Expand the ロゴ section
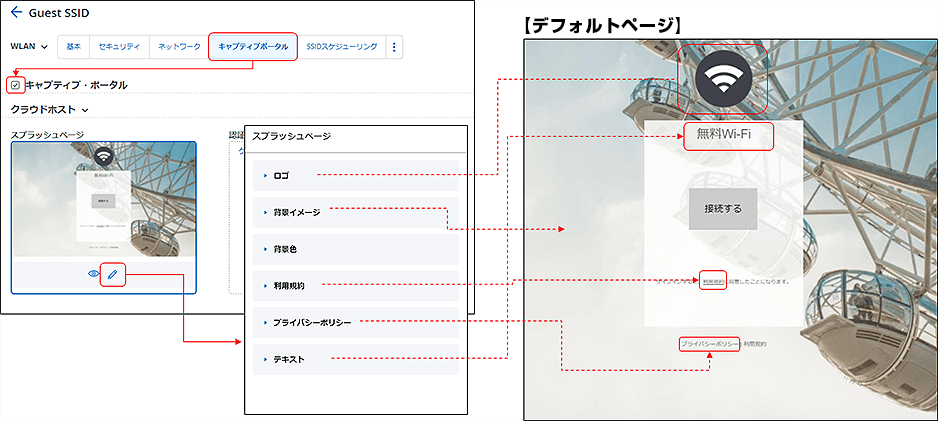 pyautogui.click(x=355, y=175)
